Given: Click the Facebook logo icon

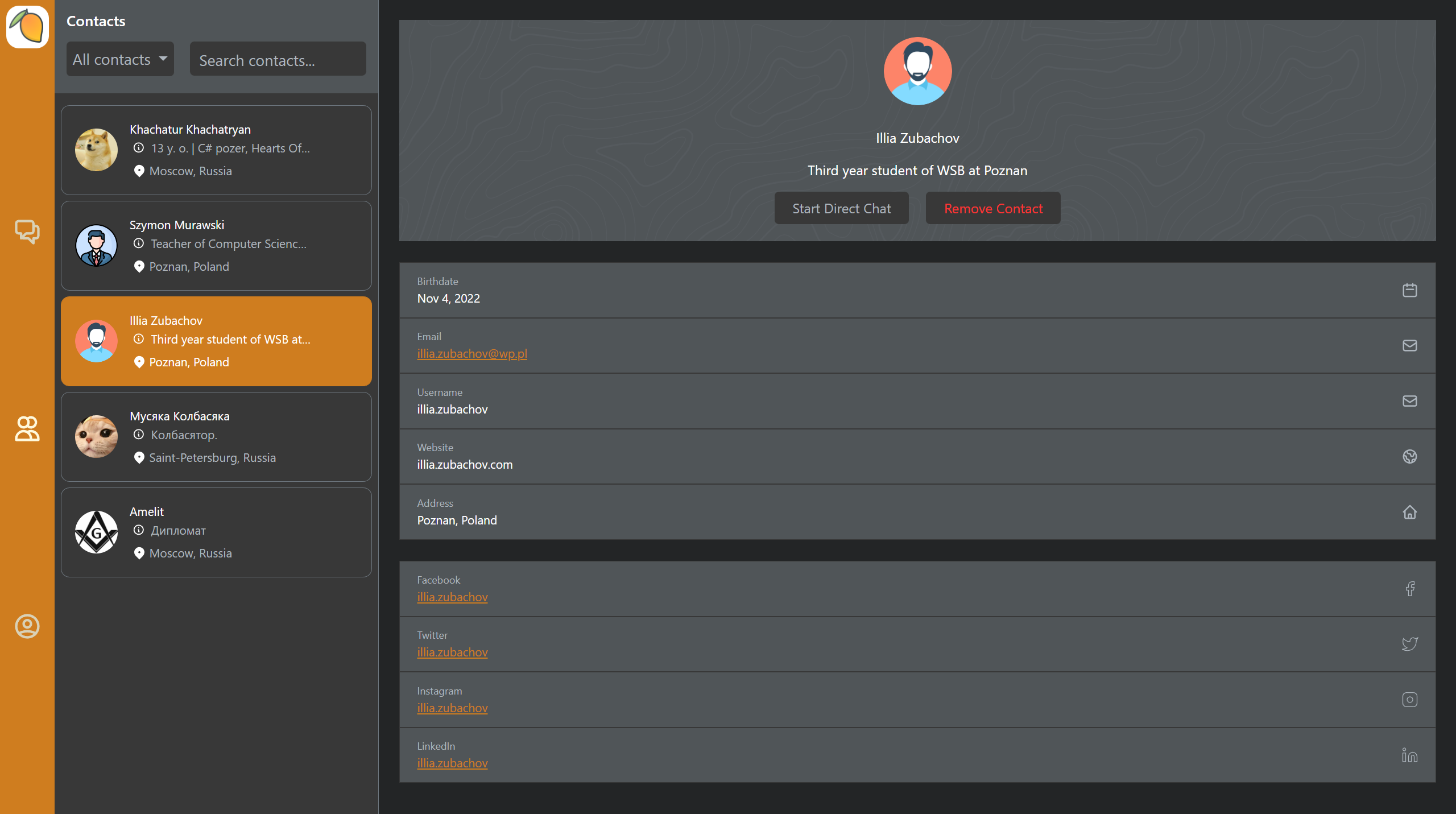Looking at the screenshot, I should click(x=1409, y=589).
